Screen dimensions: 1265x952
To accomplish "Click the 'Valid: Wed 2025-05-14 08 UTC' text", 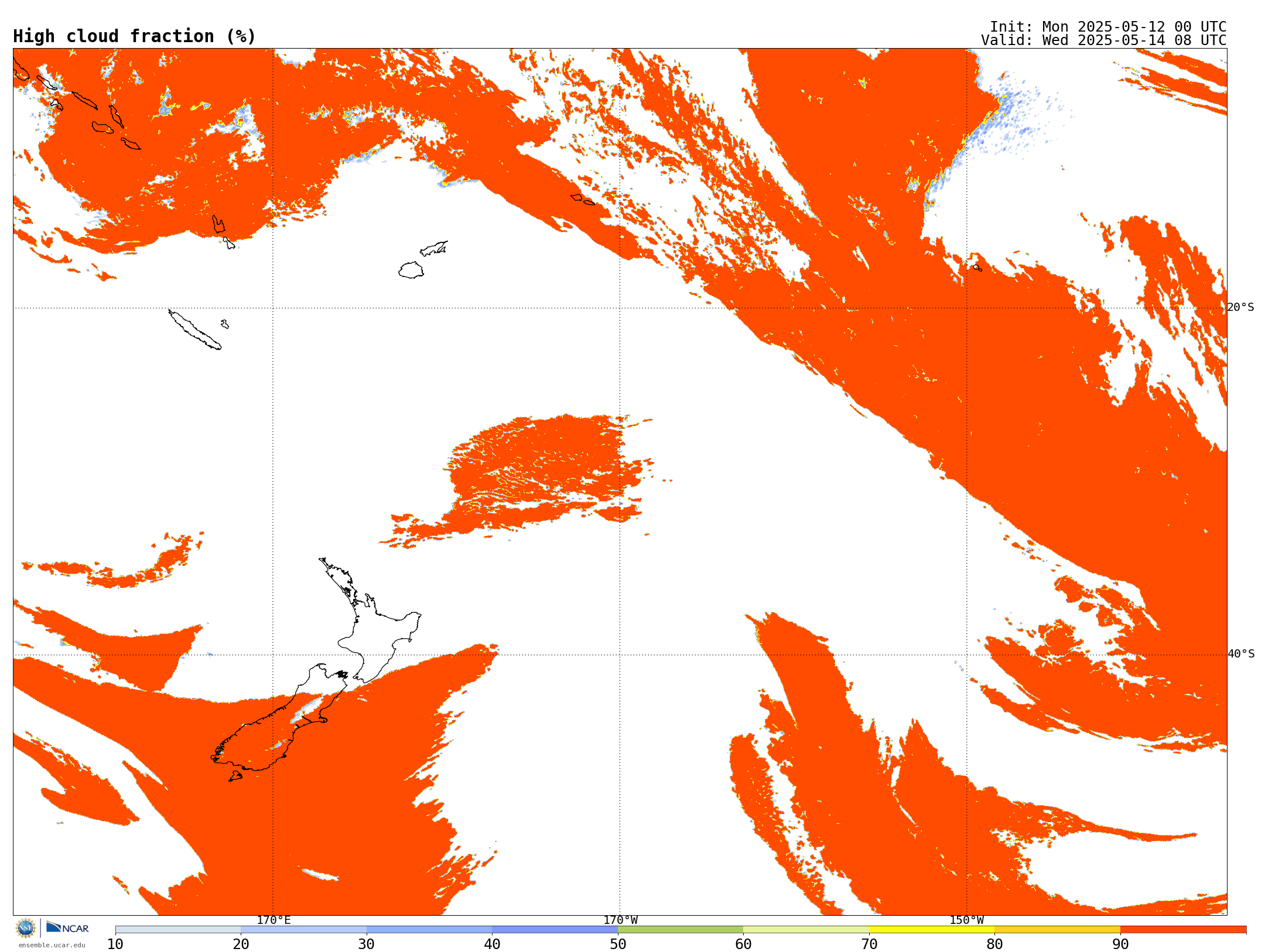I will point(1103,40).
